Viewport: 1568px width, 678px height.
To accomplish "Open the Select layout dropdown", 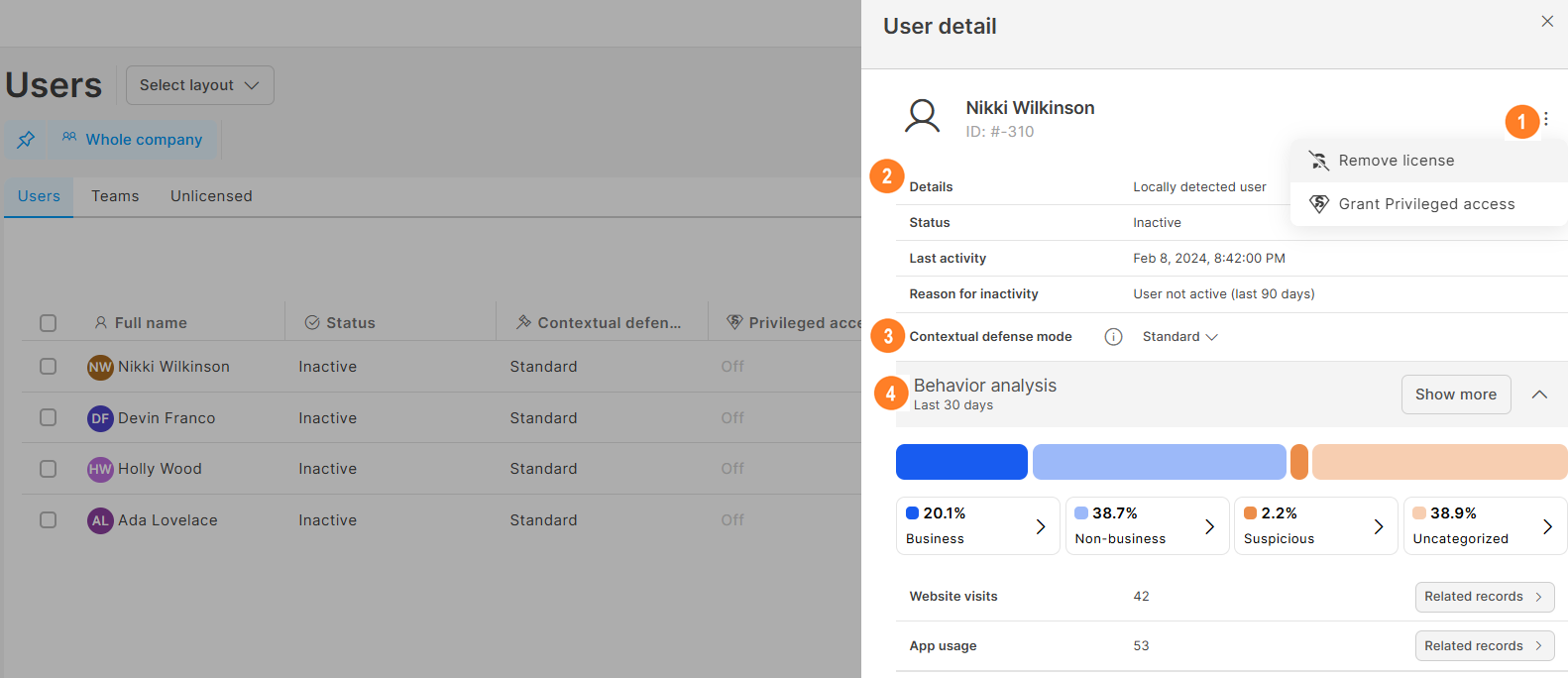I will click(199, 85).
